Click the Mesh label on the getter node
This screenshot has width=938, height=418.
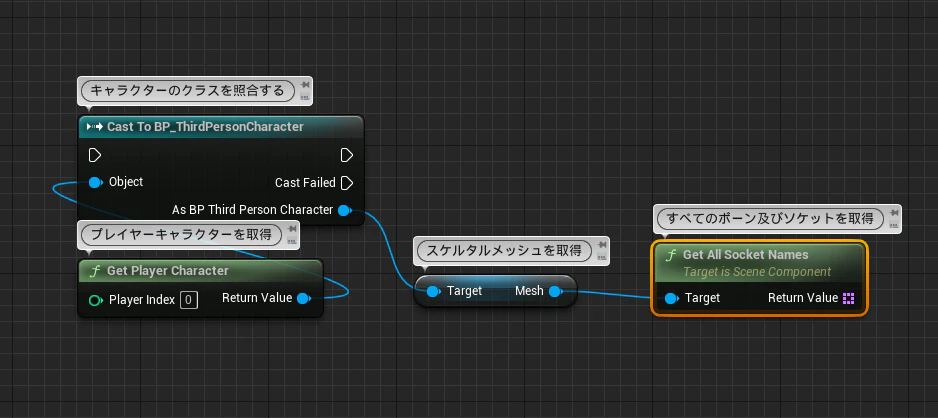(529, 291)
